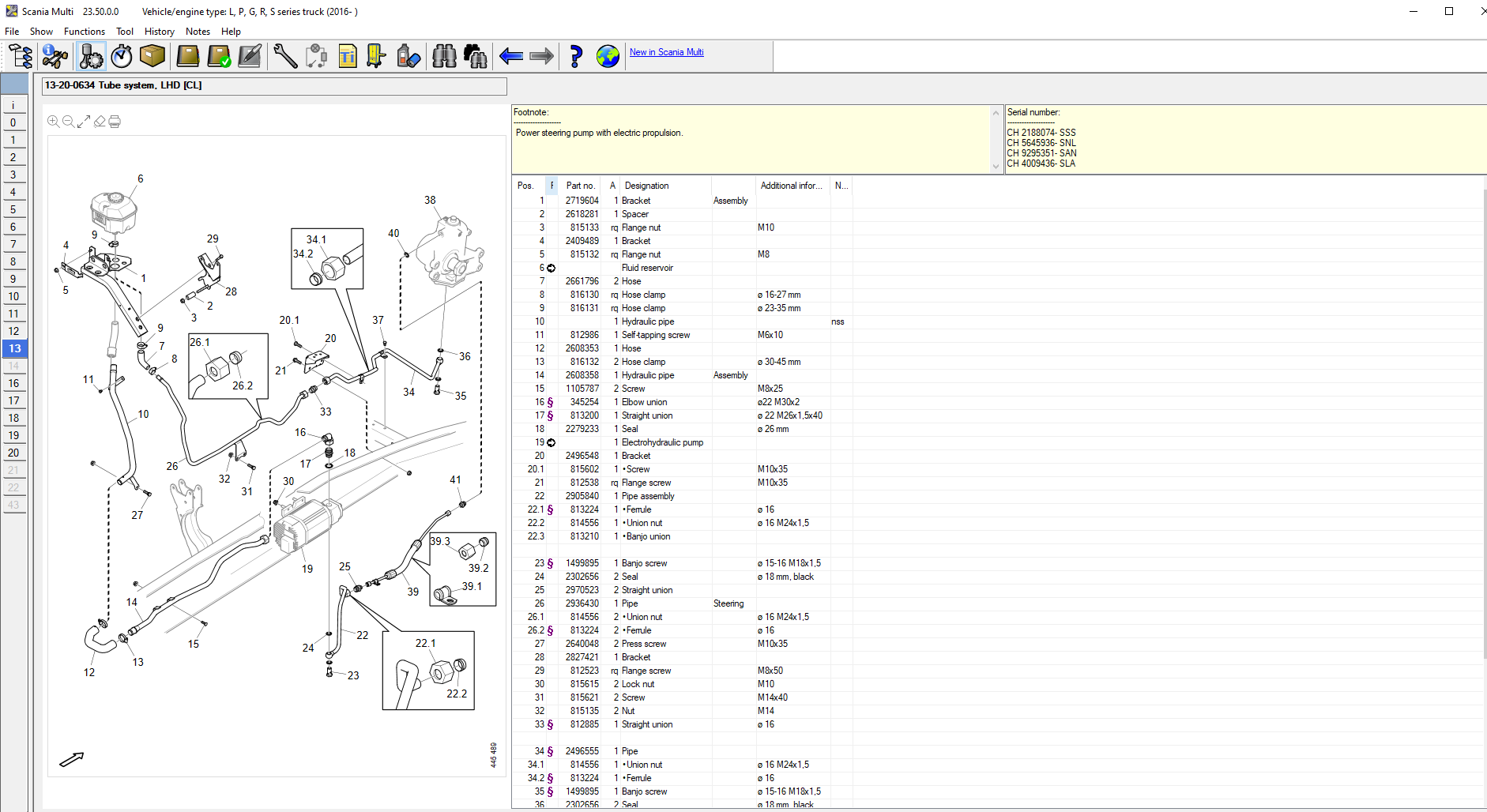Click the eraser icon above diagram

pos(100,122)
